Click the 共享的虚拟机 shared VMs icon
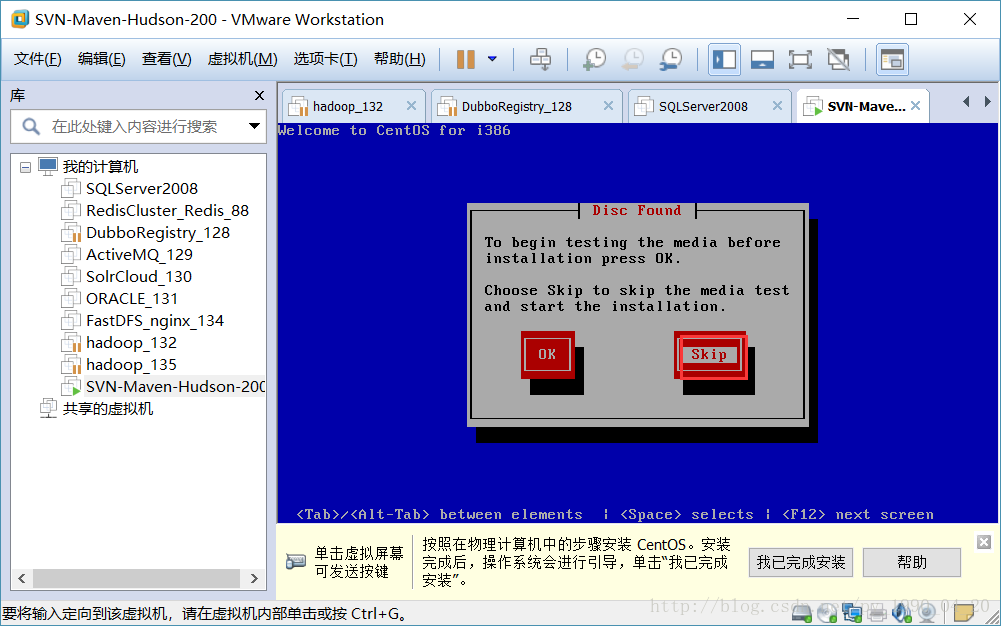The height and width of the screenshot is (626, 1001). pos(48,408)
